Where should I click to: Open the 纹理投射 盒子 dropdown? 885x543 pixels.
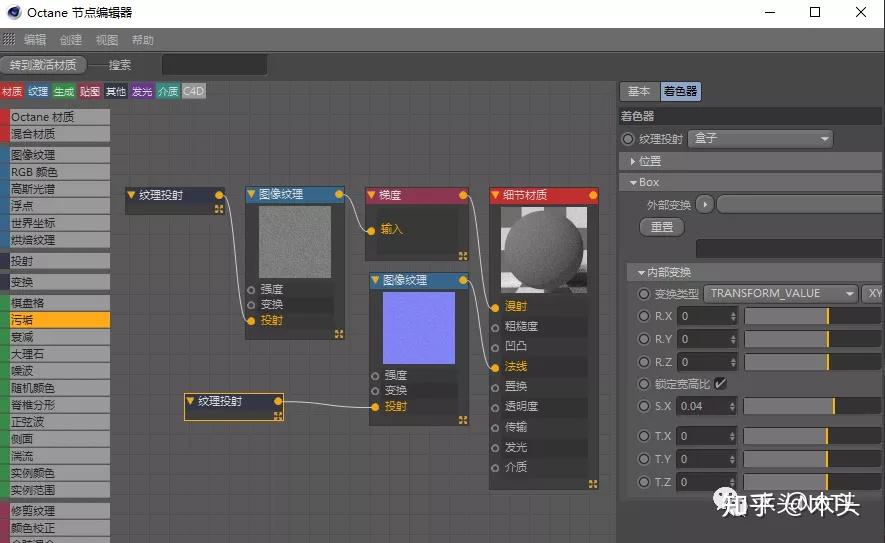tap(760, 138)
